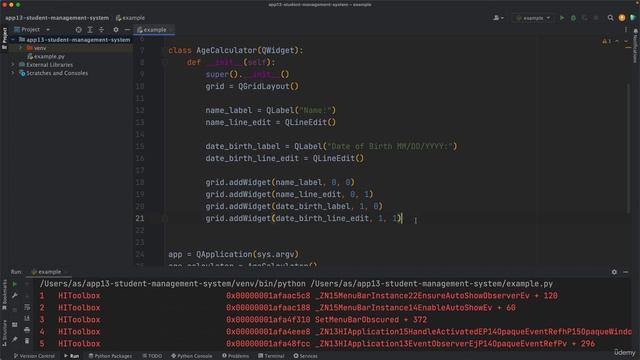Open the orange user avatar icon
Viewport: 640px width, 360px height.
click(622, 18)
